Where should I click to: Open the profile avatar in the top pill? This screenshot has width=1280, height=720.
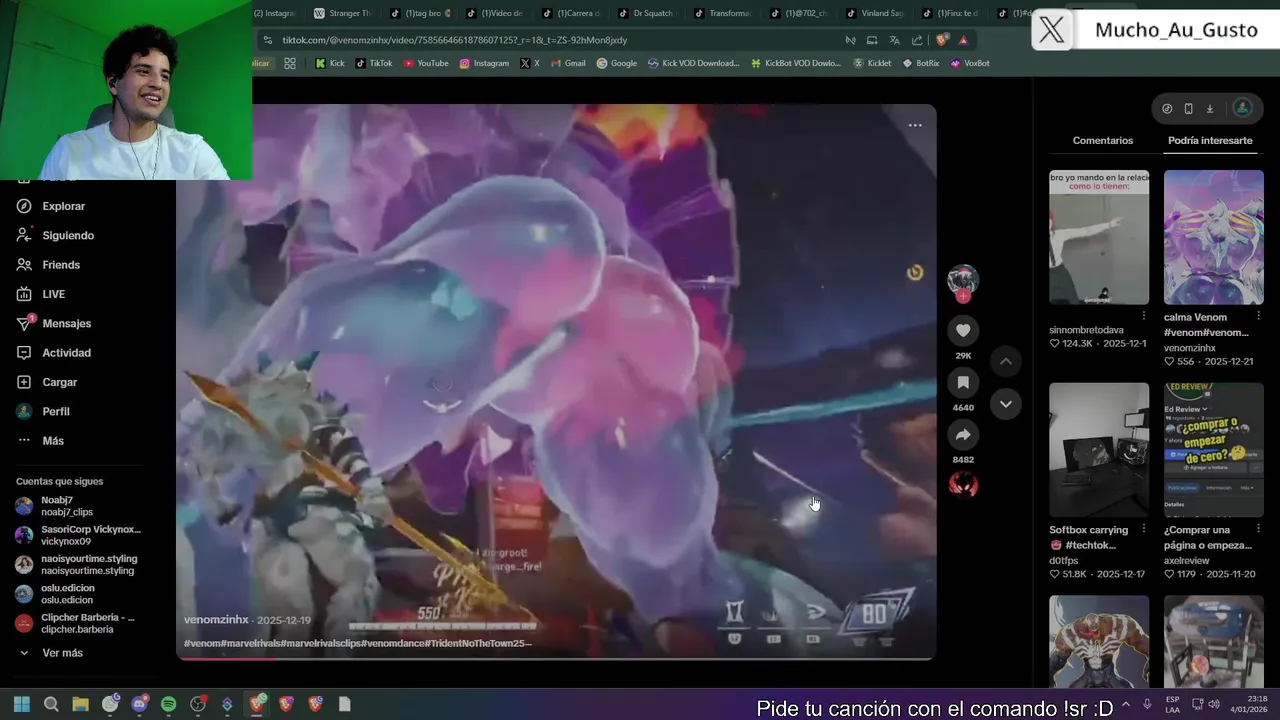(1242, 108)
